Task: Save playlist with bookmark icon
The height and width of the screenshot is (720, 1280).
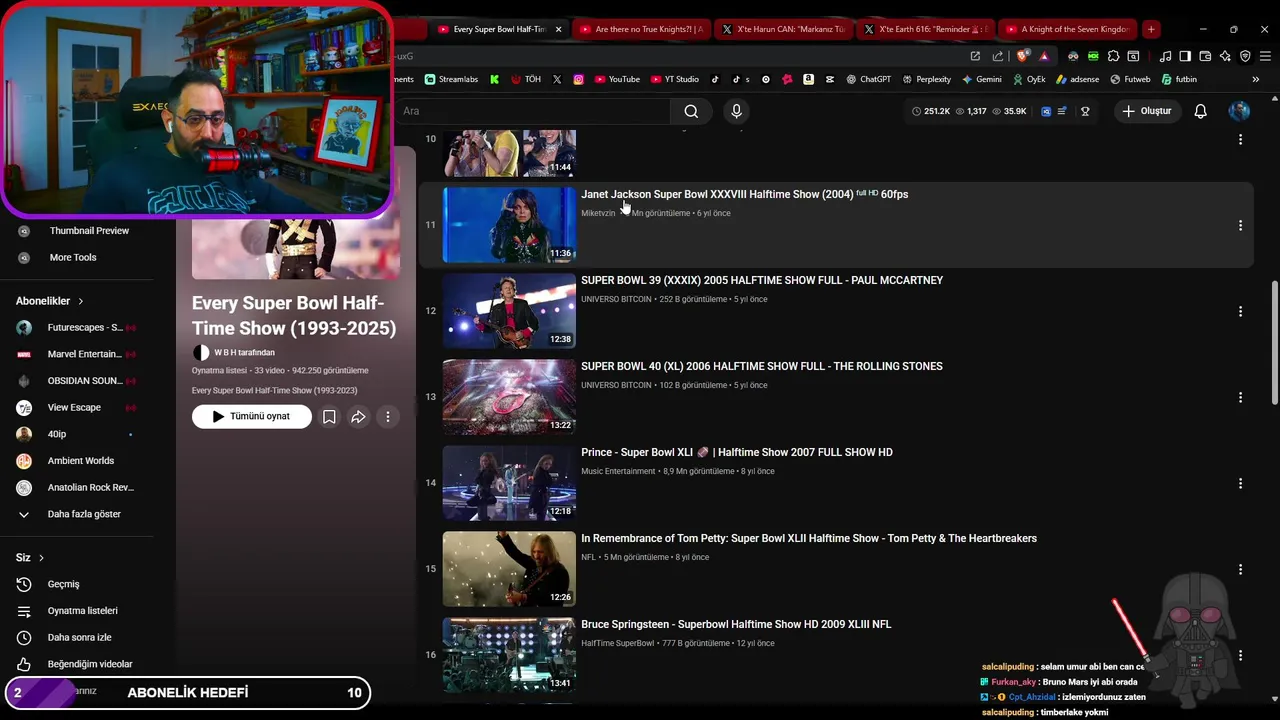Action: tap(329, 417)
